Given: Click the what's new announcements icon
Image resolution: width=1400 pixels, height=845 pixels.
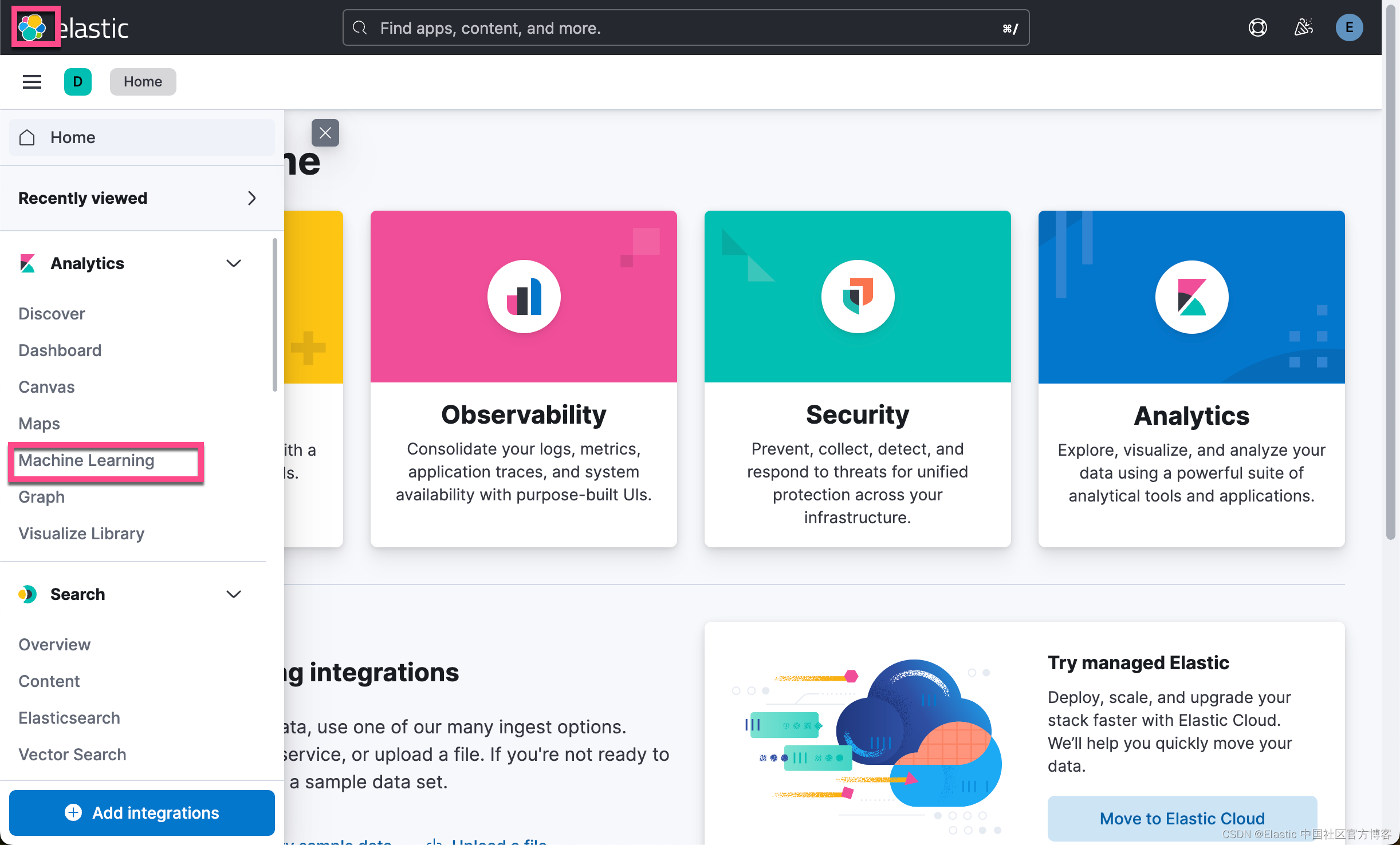Looking at the screenshot, I should [x=1304, y=27].
